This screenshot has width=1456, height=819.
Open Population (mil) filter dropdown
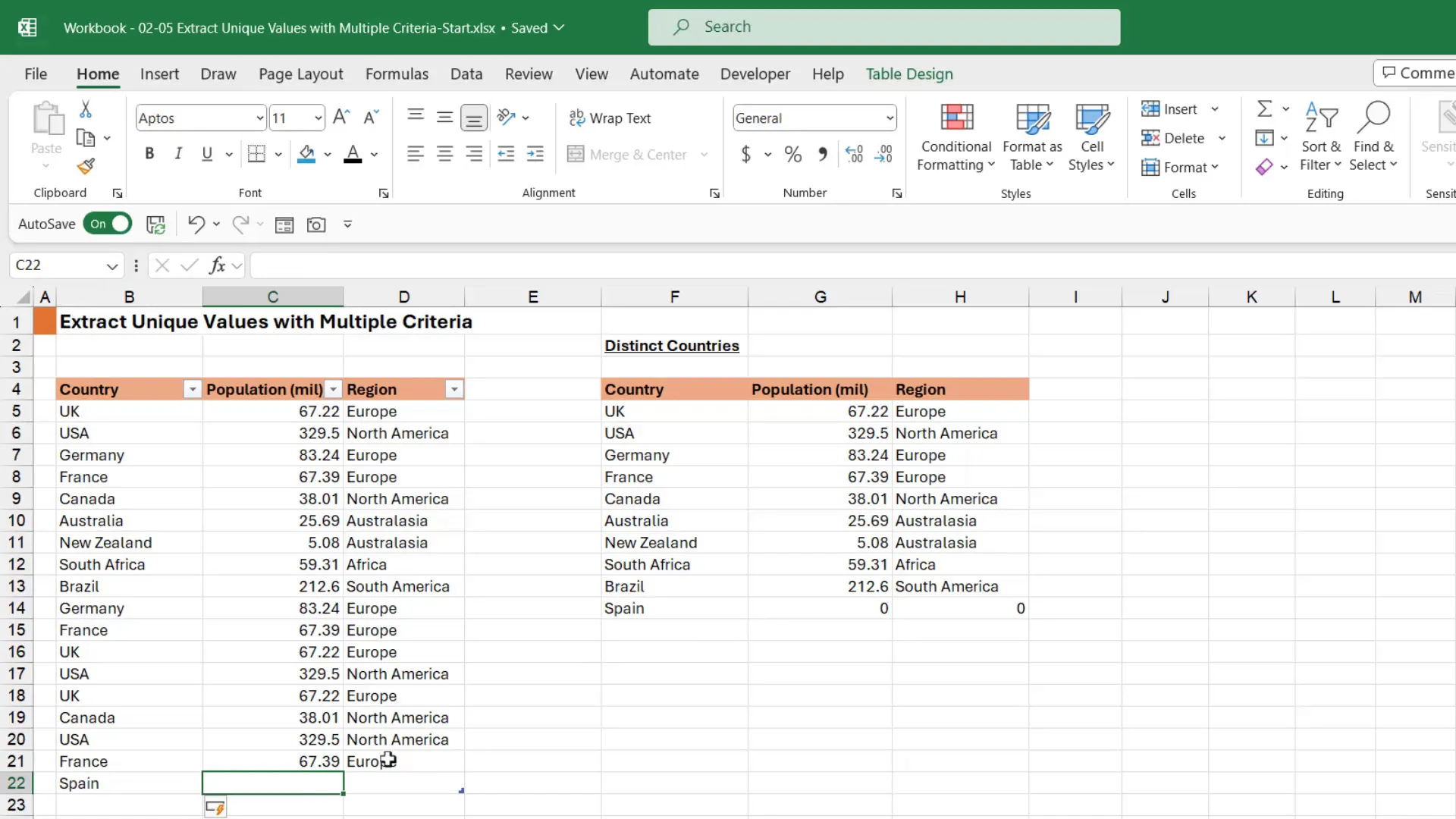[x=333, y=390]
